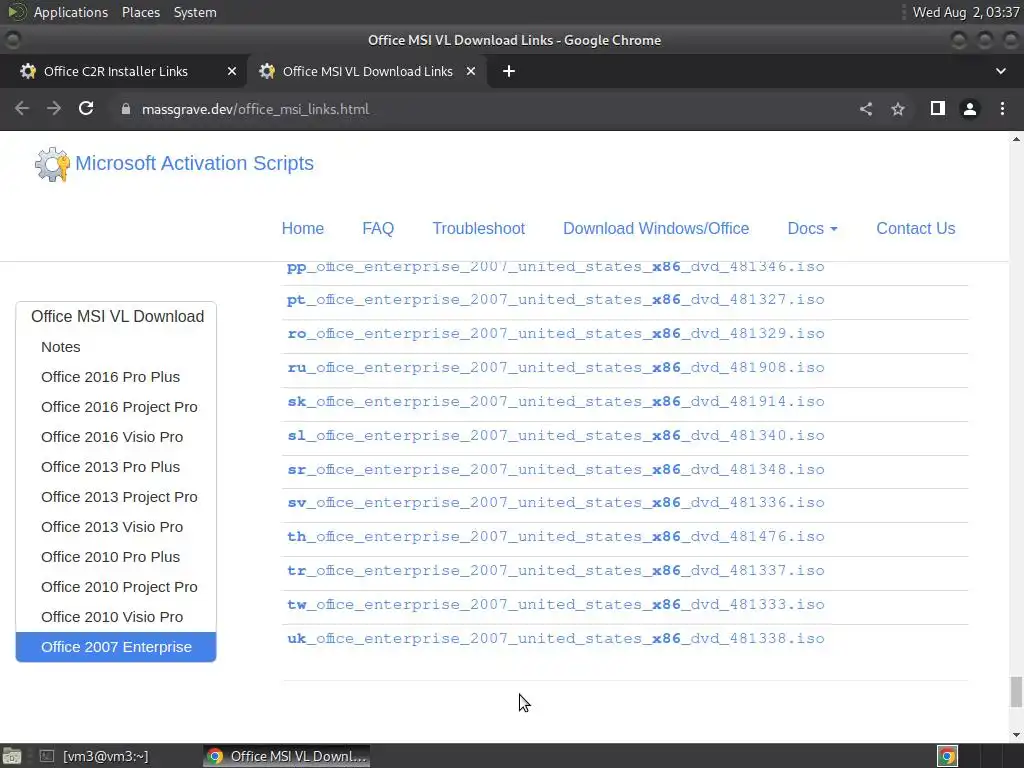Download the th_office_enterprise_2007 ISO link

(556, 537)
